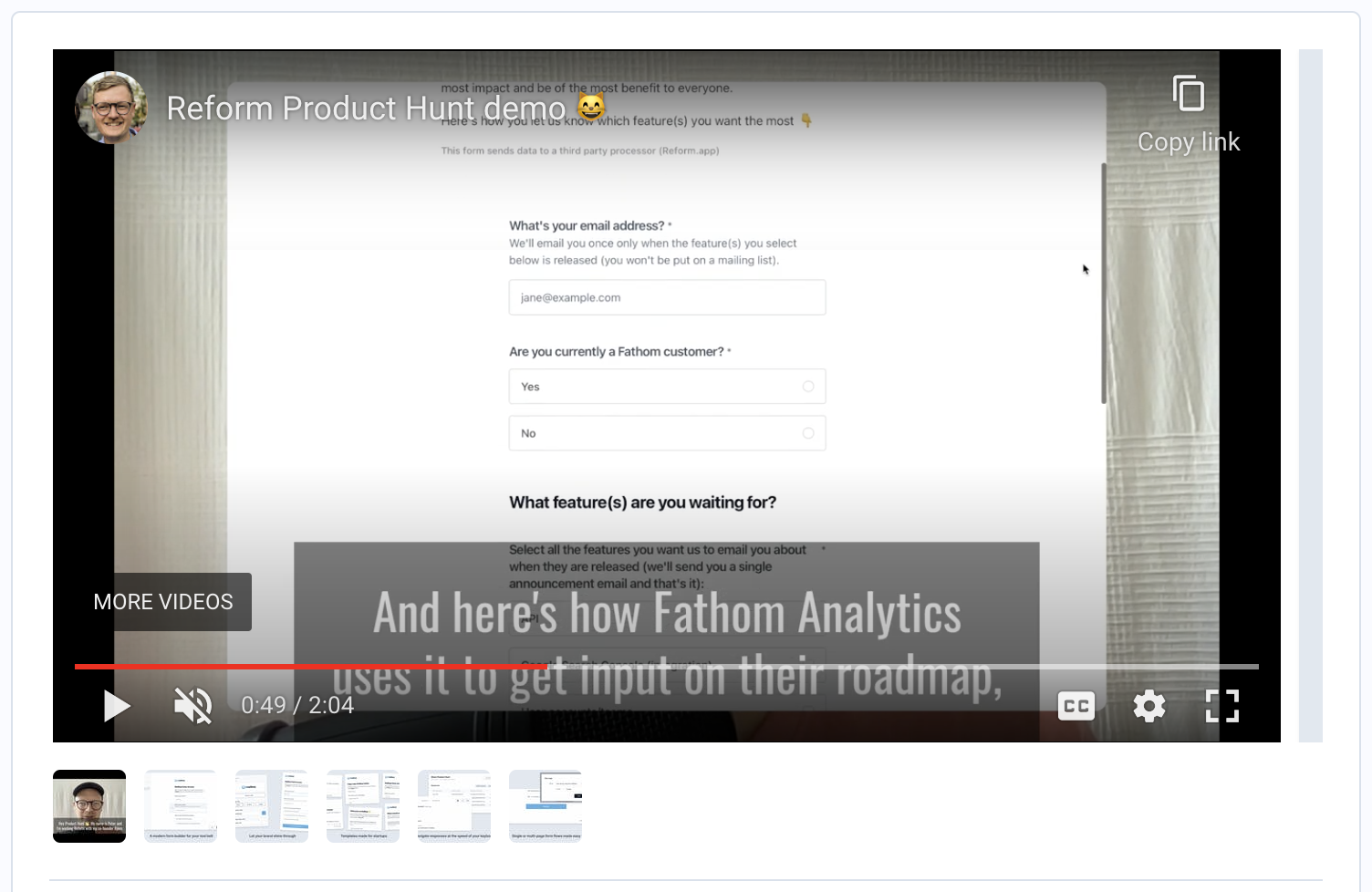This screenshot has width=1372, height=892.
Task: Open the channel profile picture
Action: (x=111, y=108)
